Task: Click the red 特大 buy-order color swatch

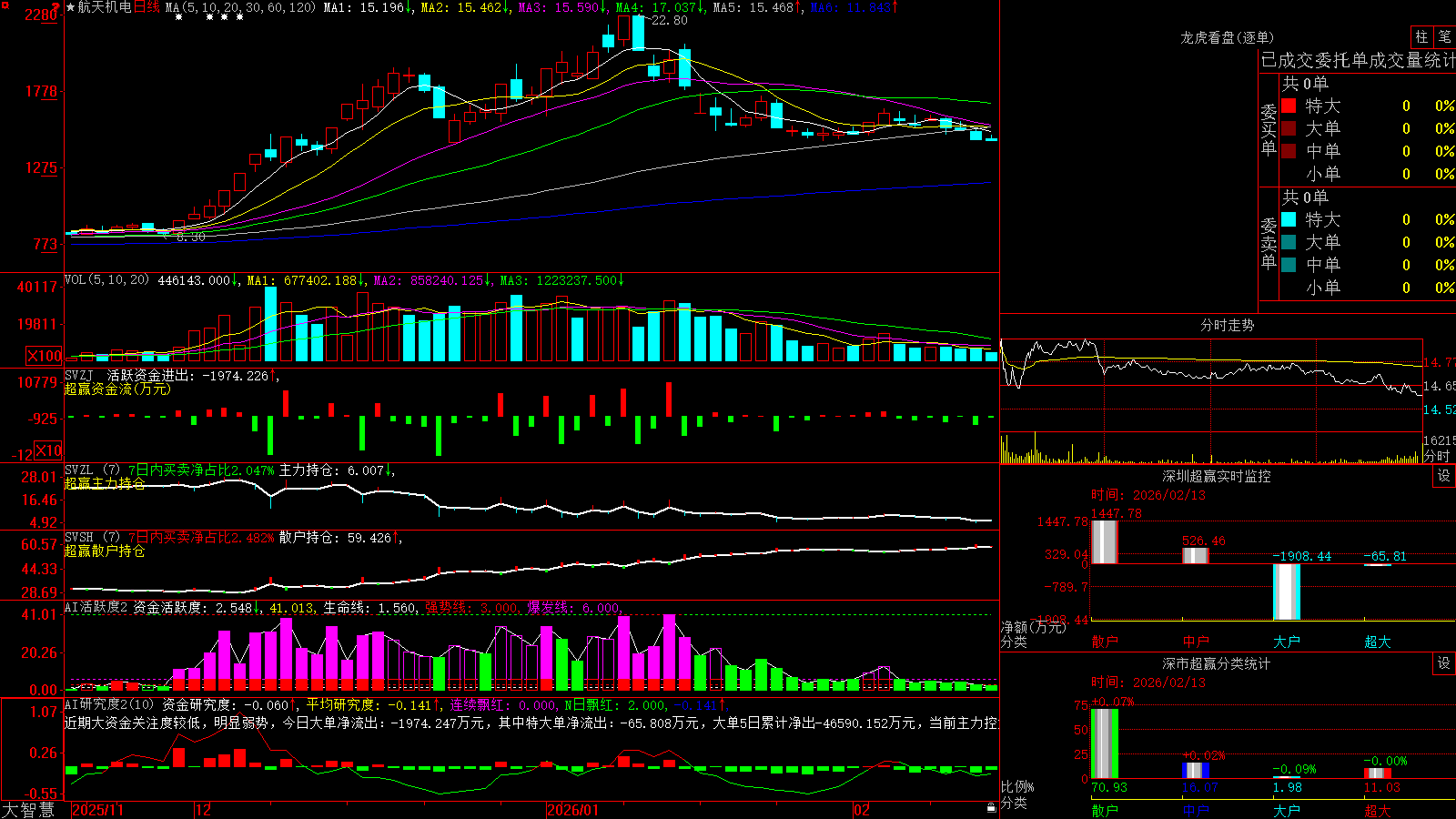Action: (1289, 106)
